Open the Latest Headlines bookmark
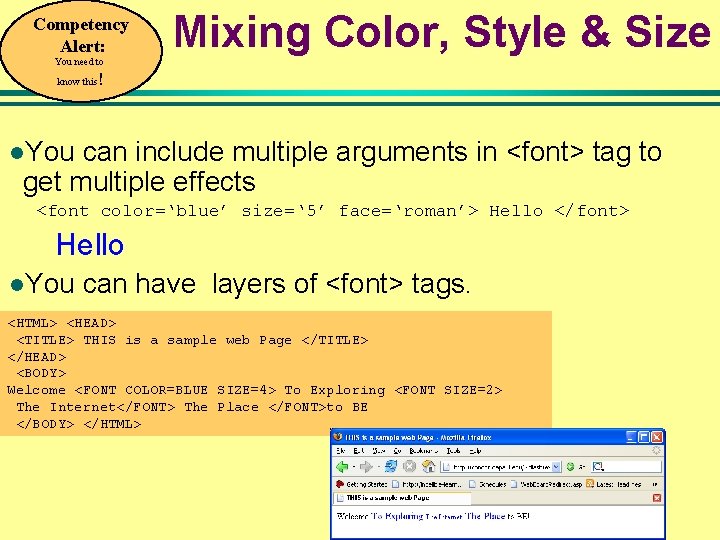Screen dimensions: 720x540 pos(614,484)
